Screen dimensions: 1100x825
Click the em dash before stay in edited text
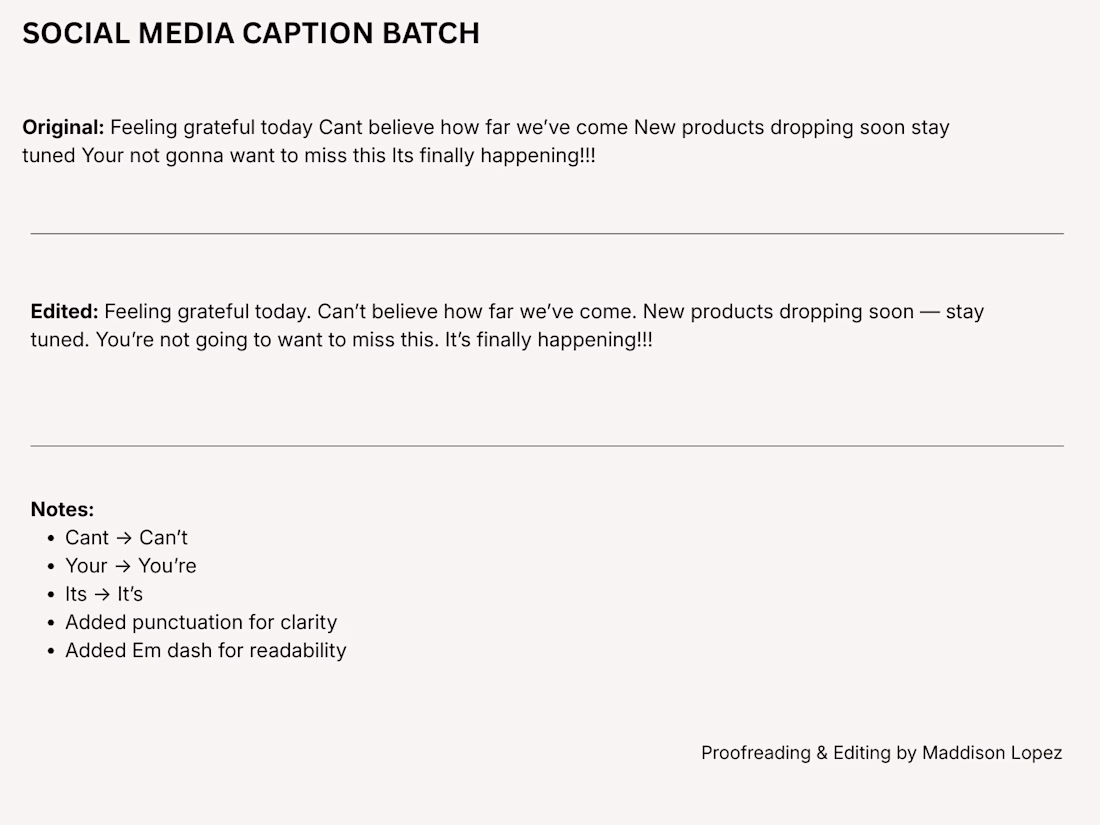[930, 313]
